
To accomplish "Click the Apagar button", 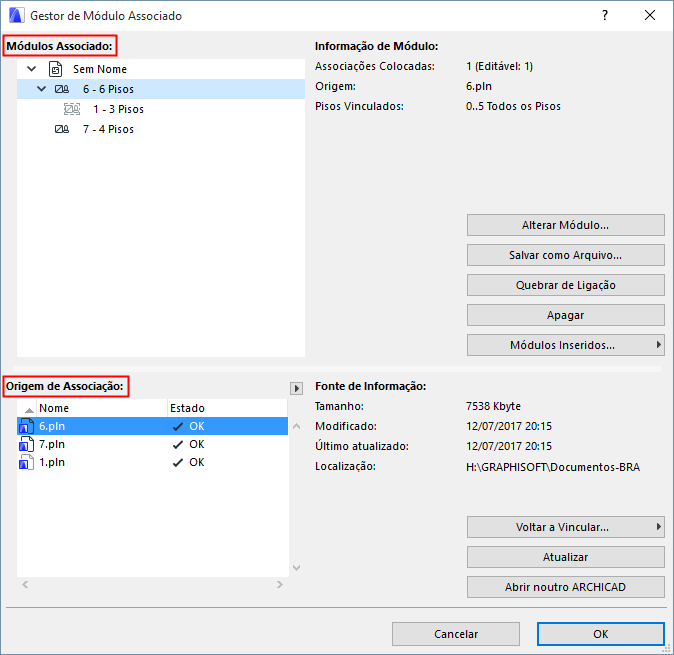I will (566, 315).
